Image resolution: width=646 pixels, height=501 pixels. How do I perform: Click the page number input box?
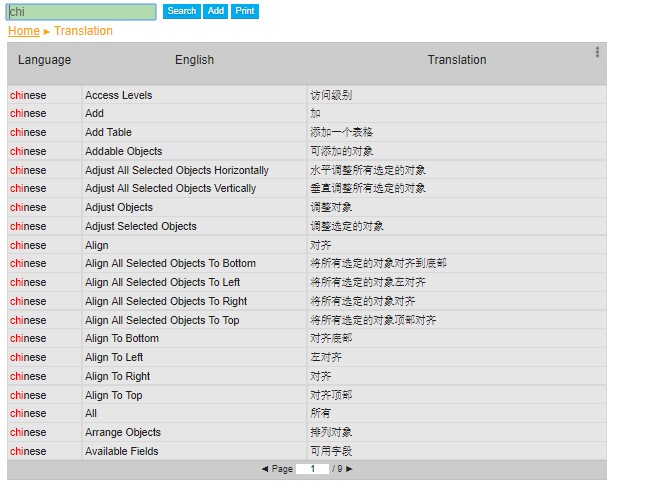click(312, 469)
